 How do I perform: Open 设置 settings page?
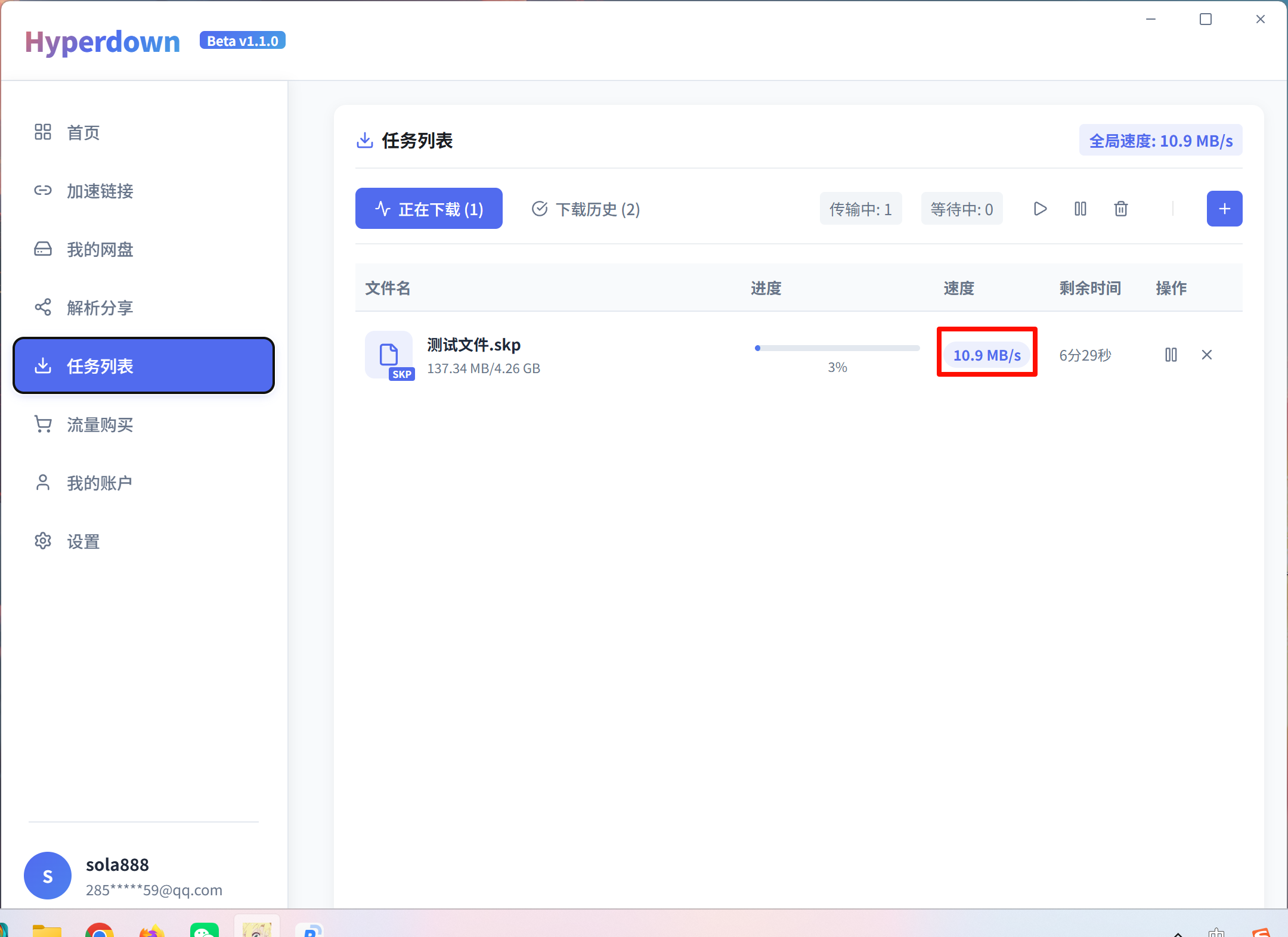pyautogui.click(x=143, y=541)
